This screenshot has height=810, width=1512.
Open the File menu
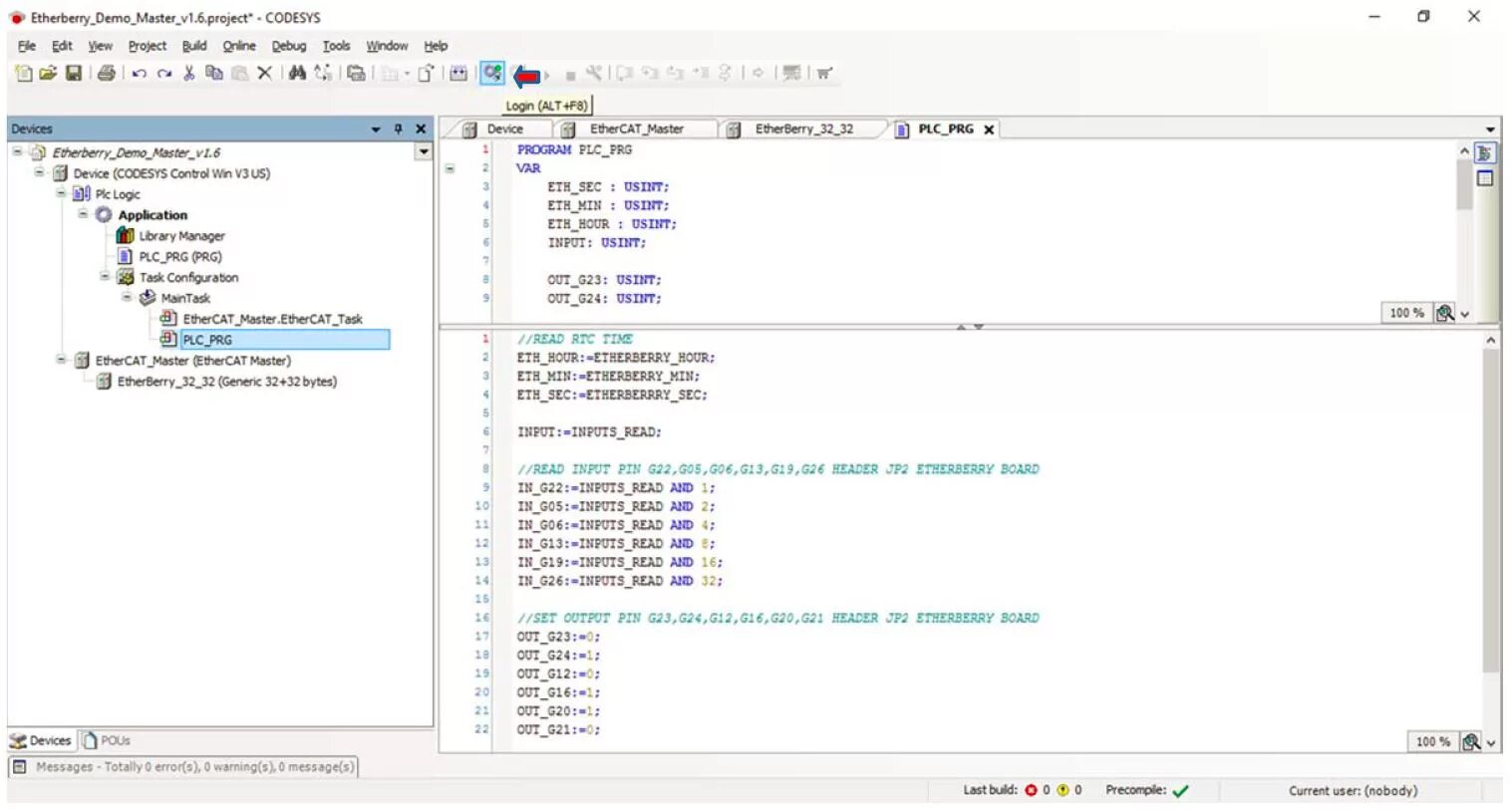tap(27, 46)
